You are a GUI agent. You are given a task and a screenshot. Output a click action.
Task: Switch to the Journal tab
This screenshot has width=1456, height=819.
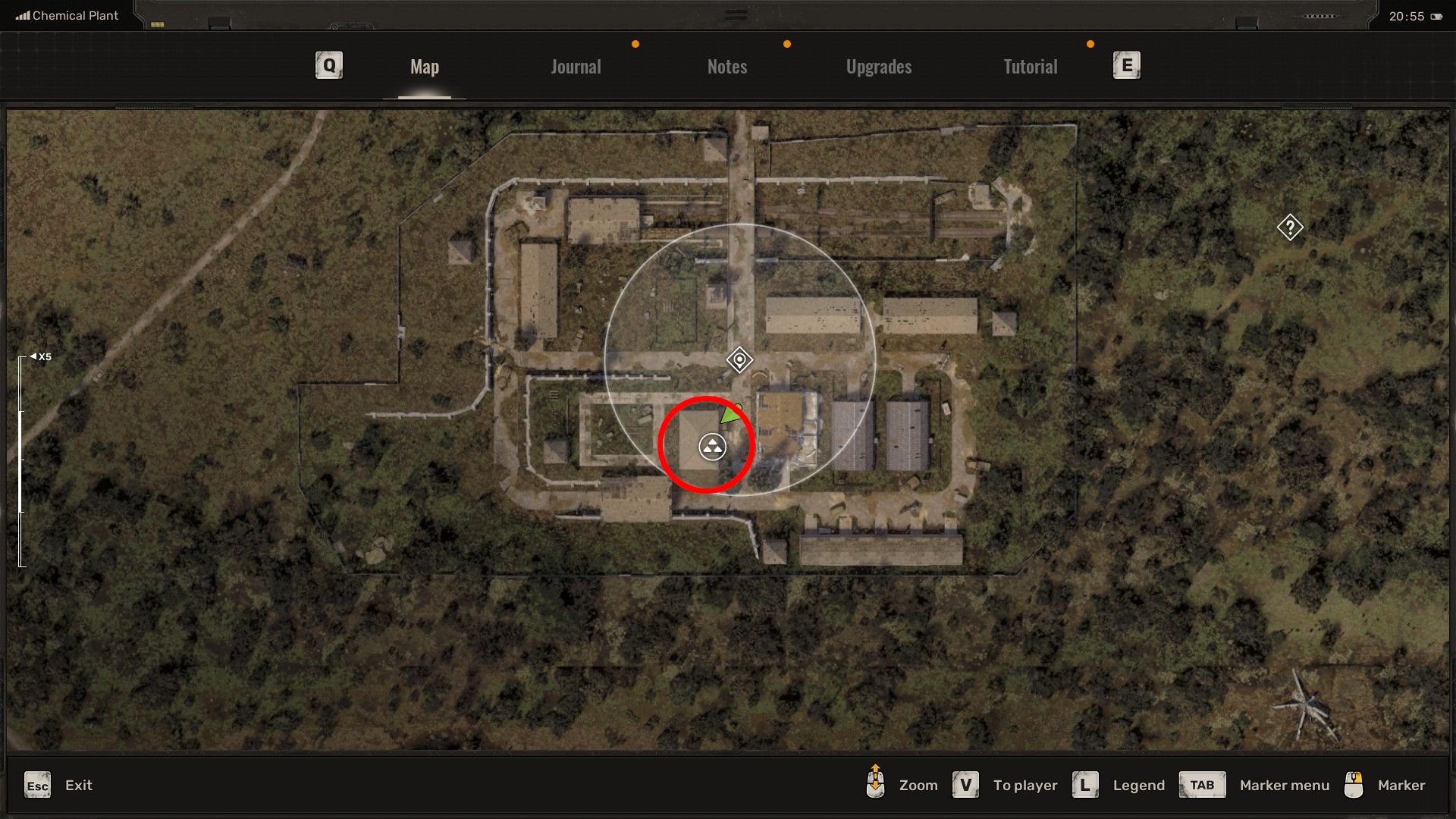575,65
